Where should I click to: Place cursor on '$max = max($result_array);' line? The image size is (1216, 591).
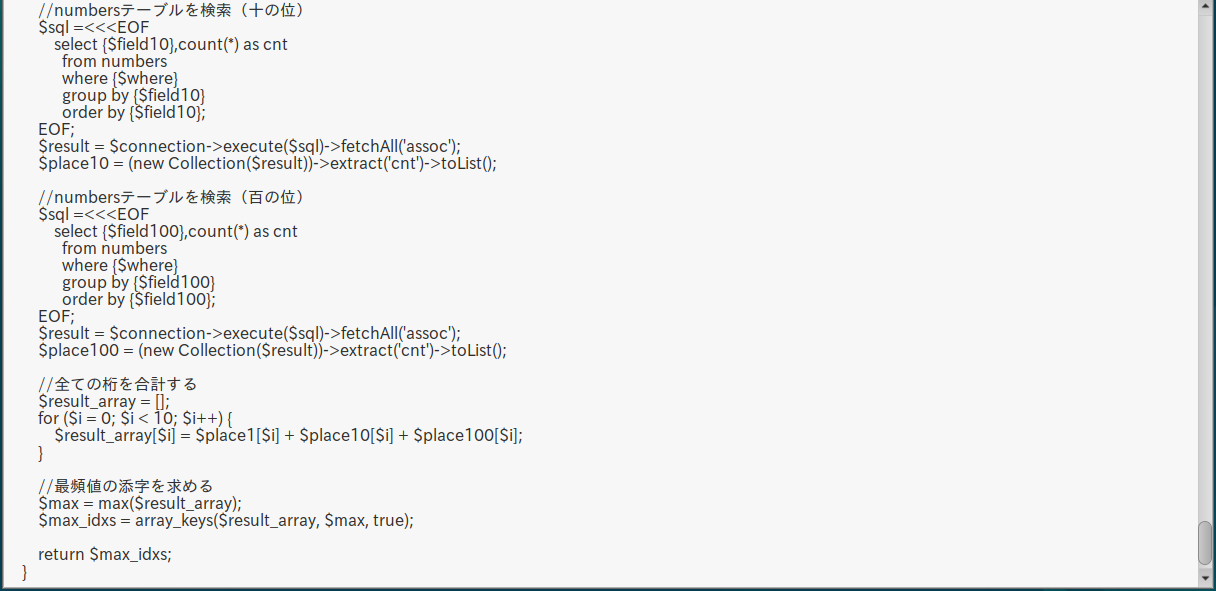(140, 503)
